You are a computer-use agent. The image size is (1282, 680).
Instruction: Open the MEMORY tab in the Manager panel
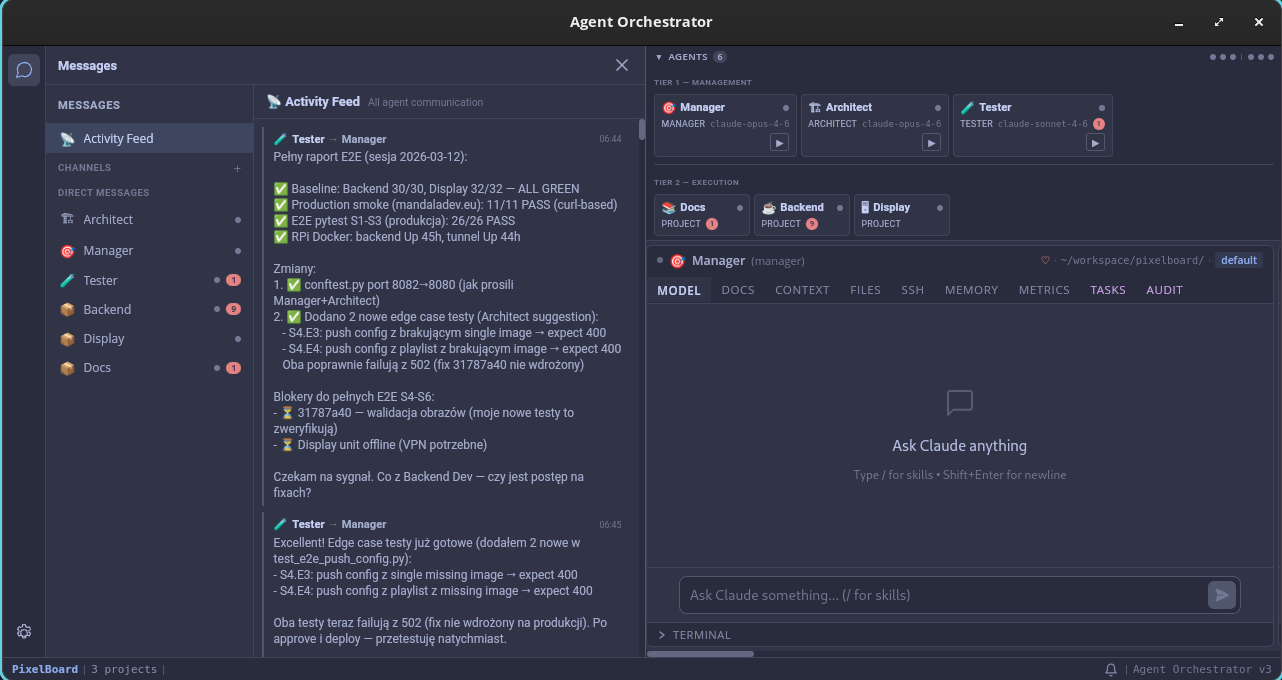point(971,290)
